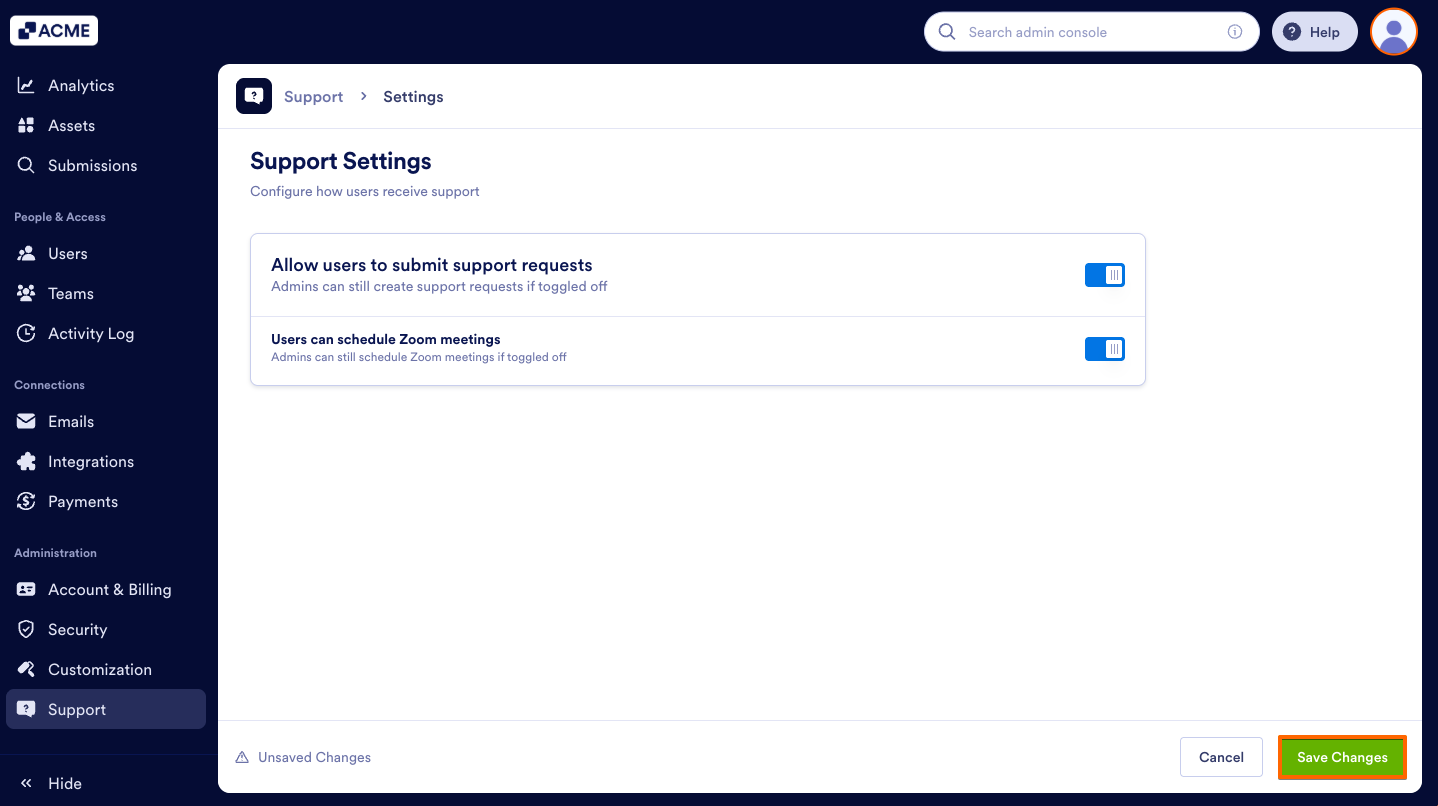Screen dimensions: 1438x806
Task: Click the Integrations puzzle icon
Action: tap(26, 462)
